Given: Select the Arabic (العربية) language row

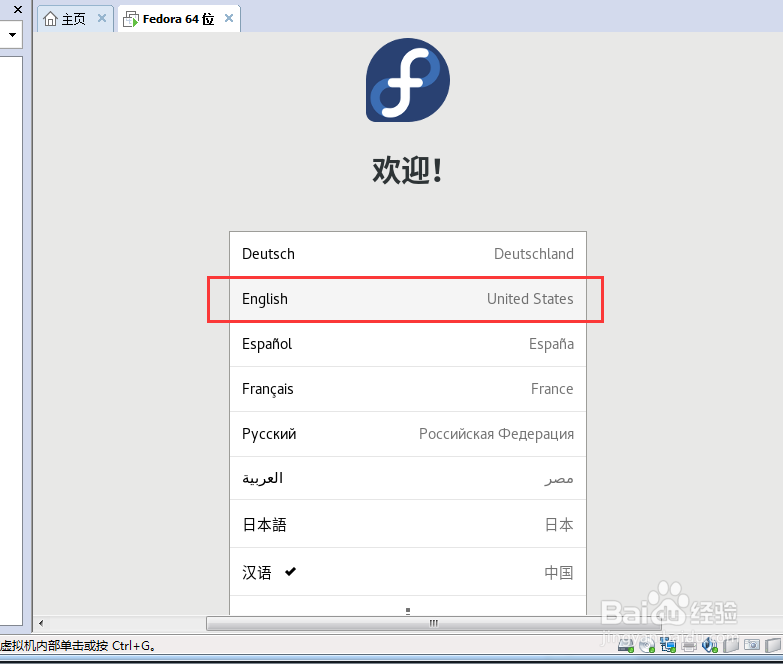Looking at the screenshot, I should [x=407, y=478].
